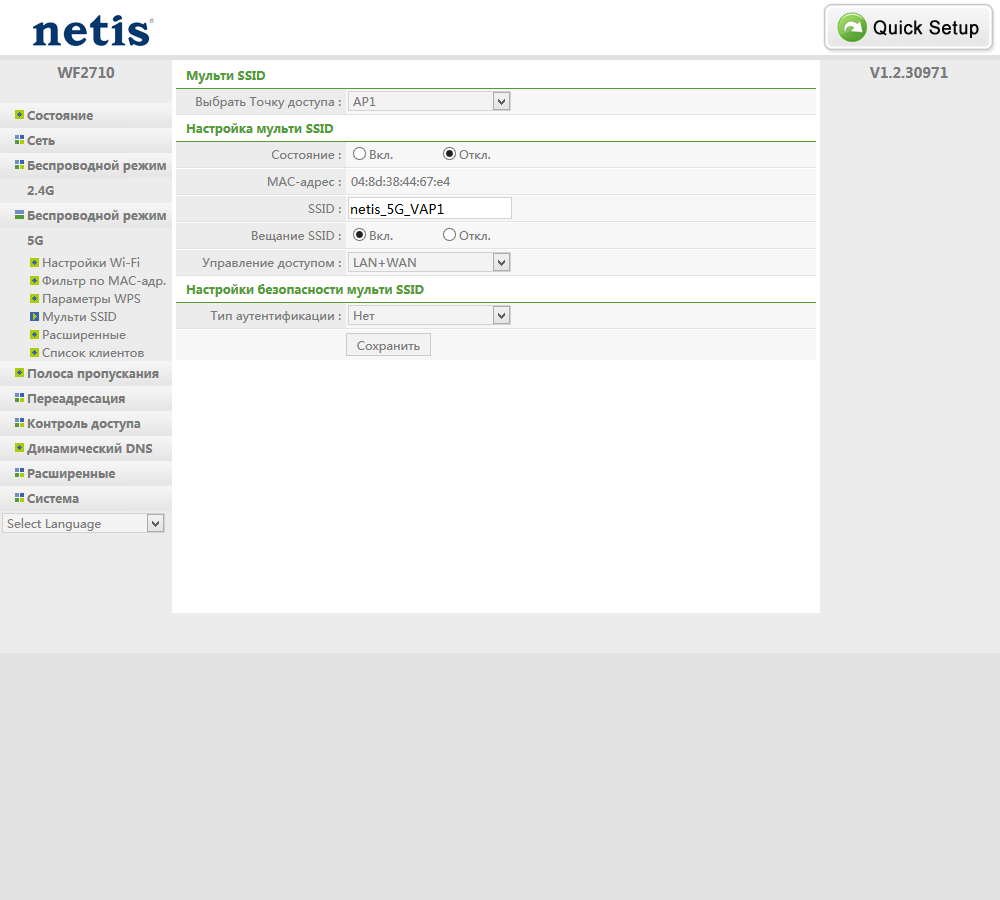Screen dimensions: 1000x900
Task: Open the Select Language dropdown
Action: pos(83,523)
